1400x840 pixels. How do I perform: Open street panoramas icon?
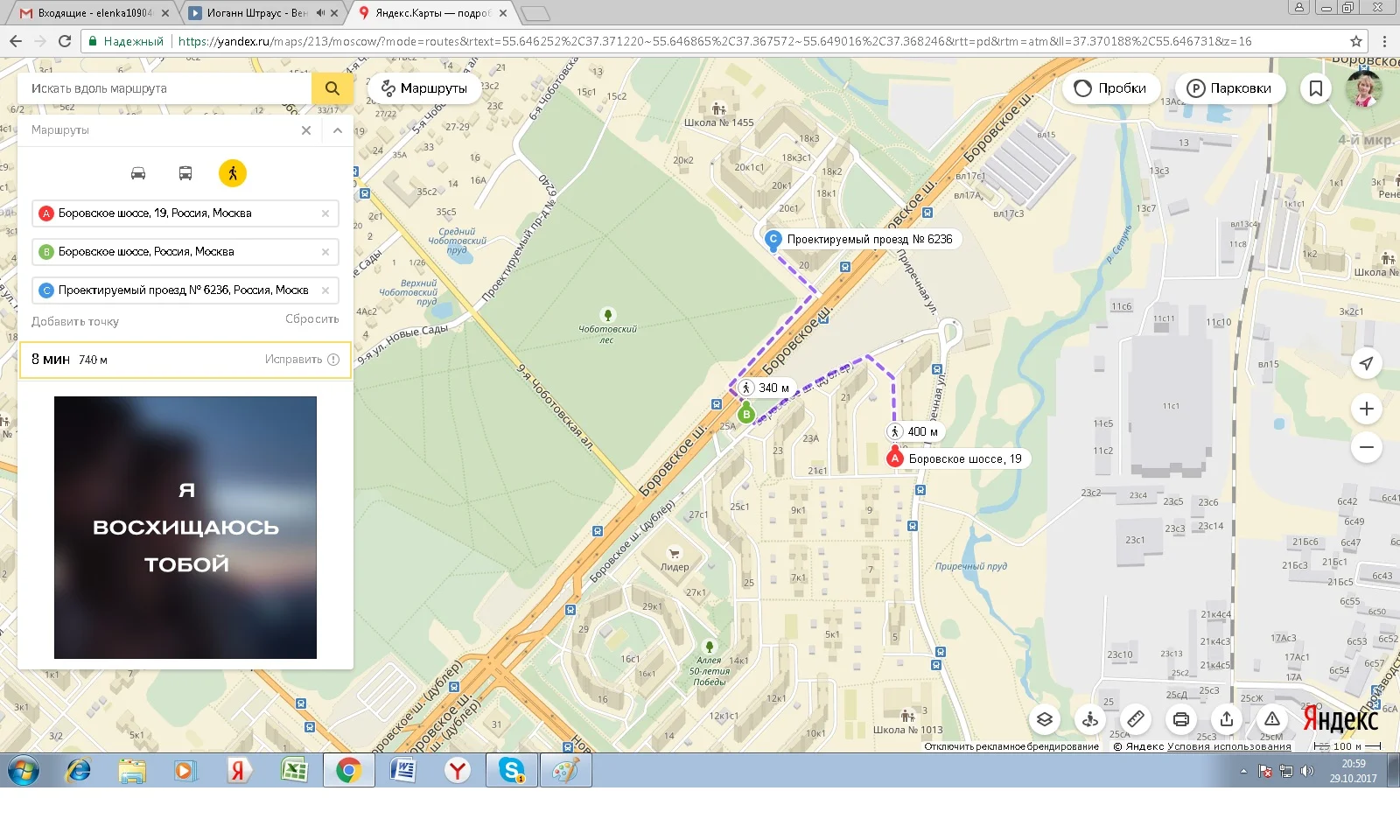(1090, 719)
